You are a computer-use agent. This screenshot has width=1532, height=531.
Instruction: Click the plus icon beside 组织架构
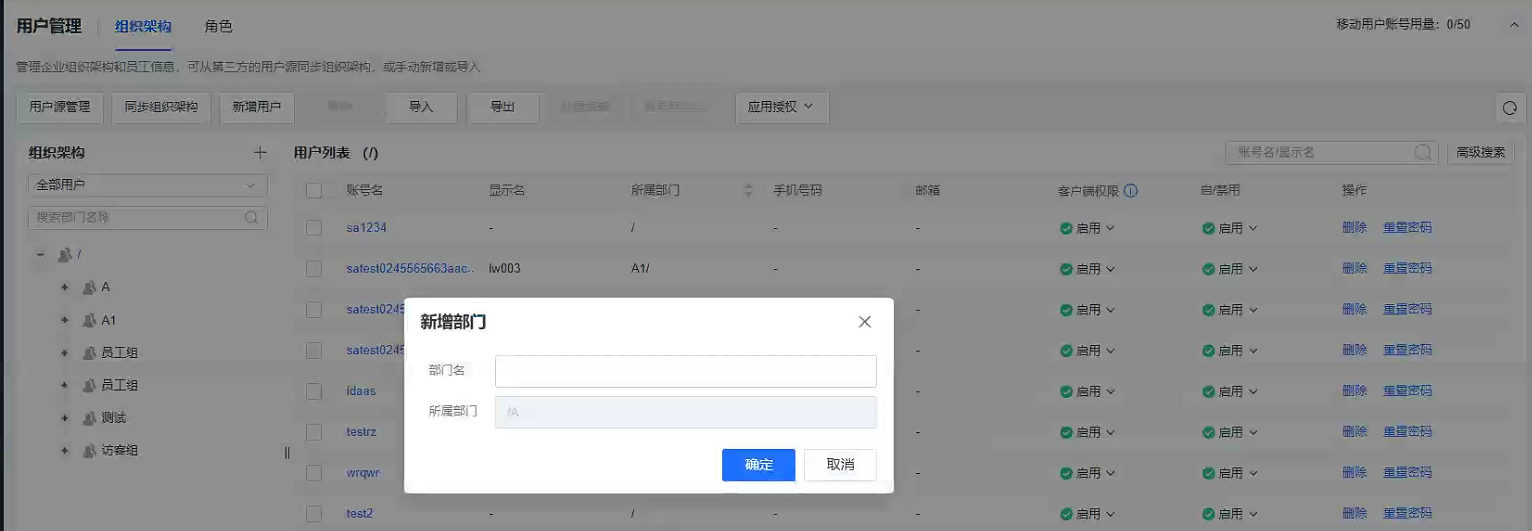coord(260,153)
